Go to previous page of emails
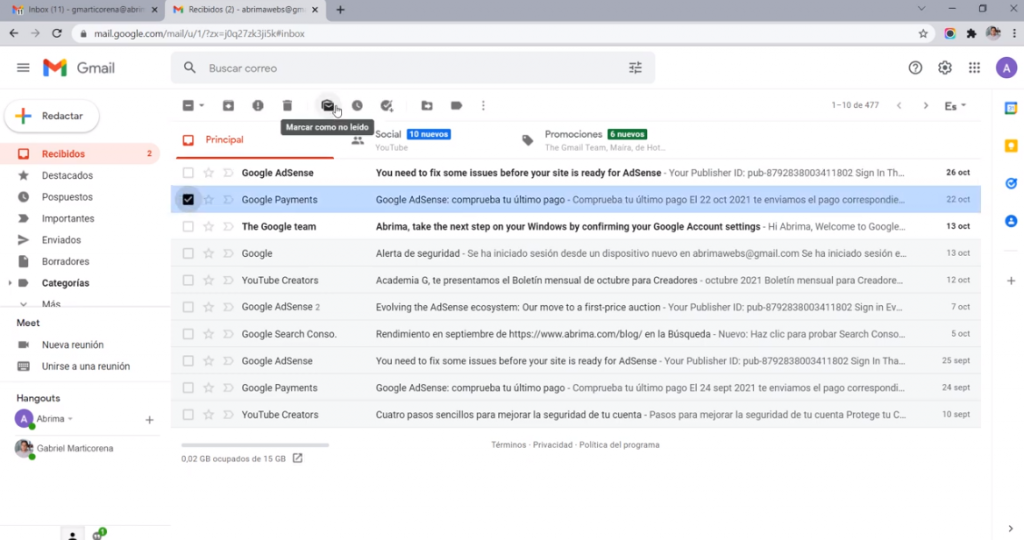This screenshot has height=540, width=1024. pos(899,106)
